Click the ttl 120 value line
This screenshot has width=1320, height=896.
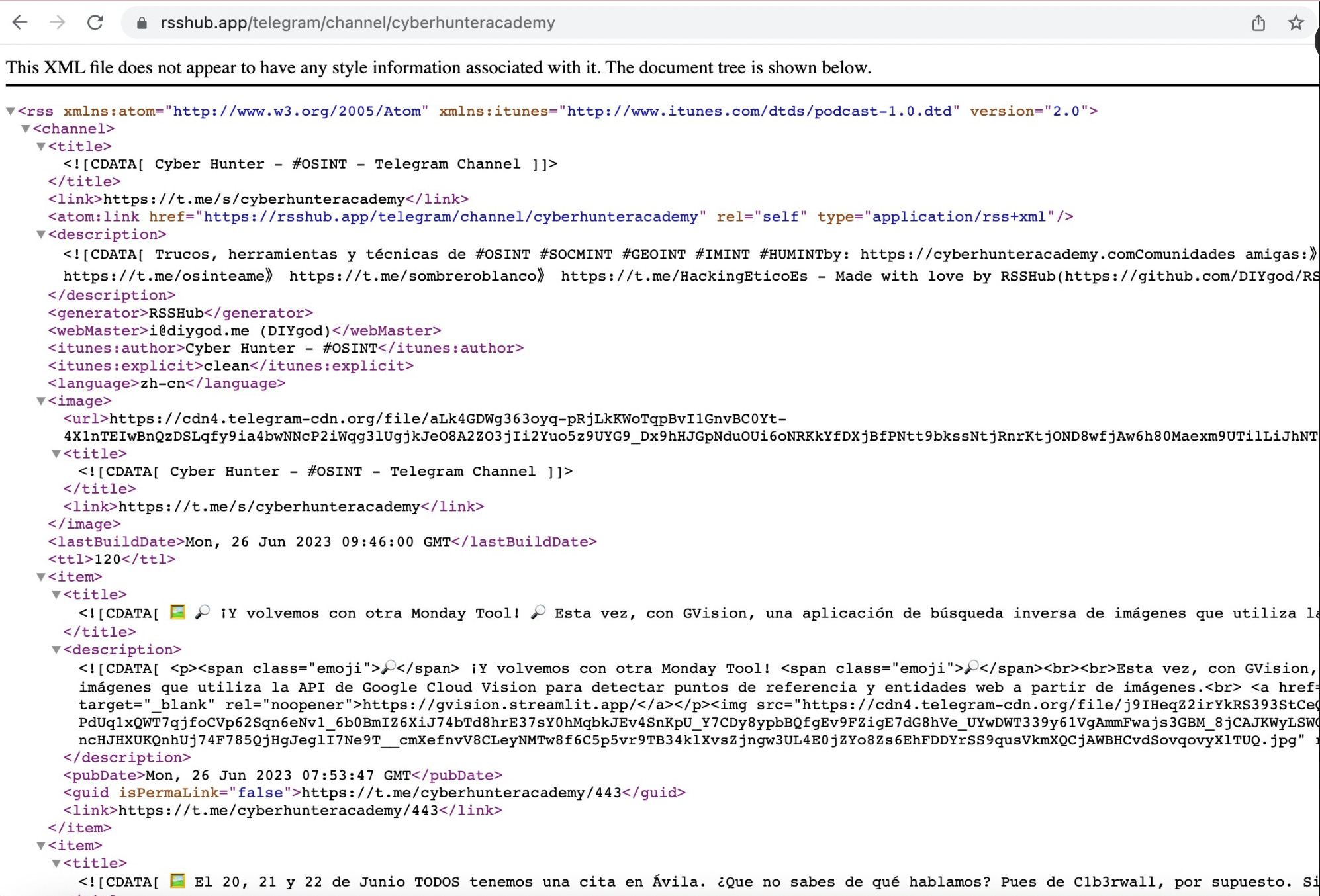click(x=111, y=560)
